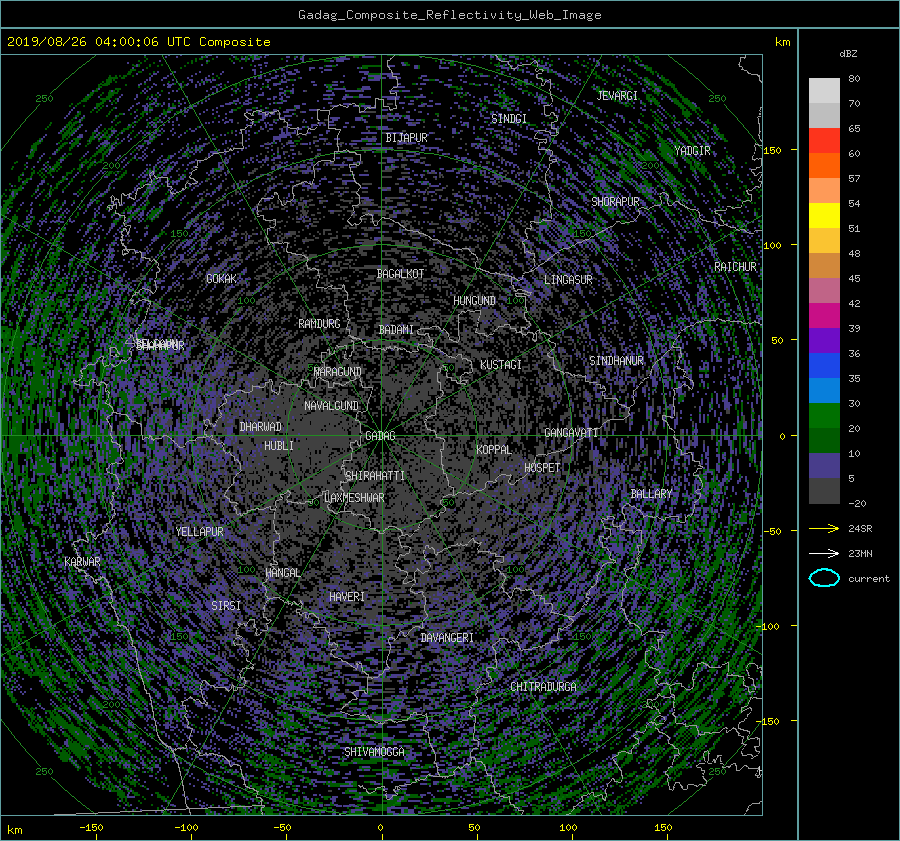The height and width of the screenshot is (841, 900).
Task: Click the 100 tick on bottom axis
Action: [x=568, y=827]
